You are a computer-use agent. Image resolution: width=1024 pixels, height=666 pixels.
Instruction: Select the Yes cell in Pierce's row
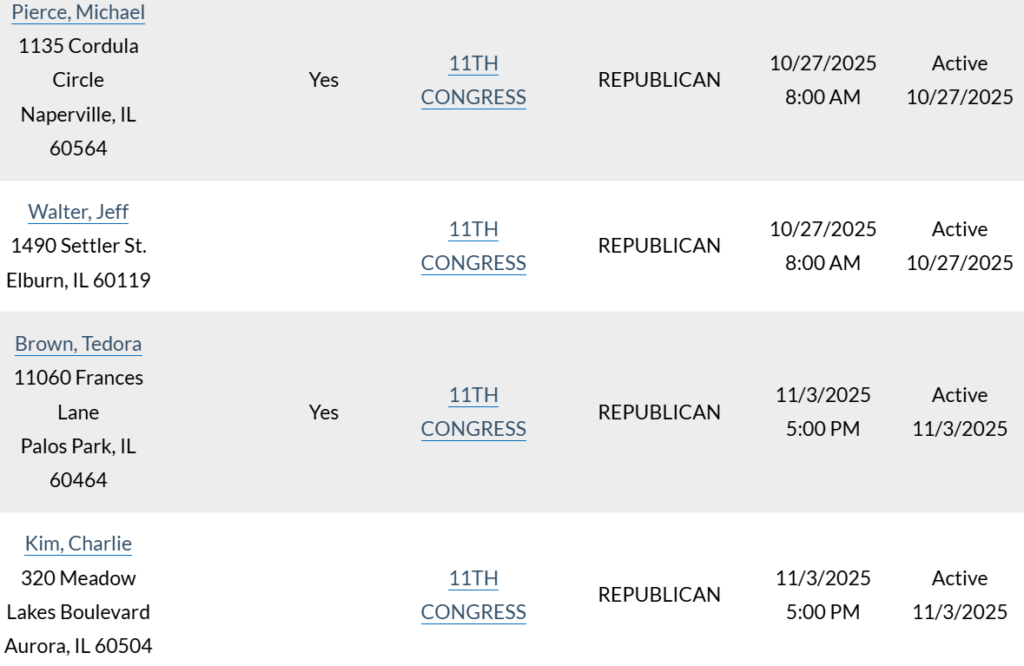tap(323, 79)
